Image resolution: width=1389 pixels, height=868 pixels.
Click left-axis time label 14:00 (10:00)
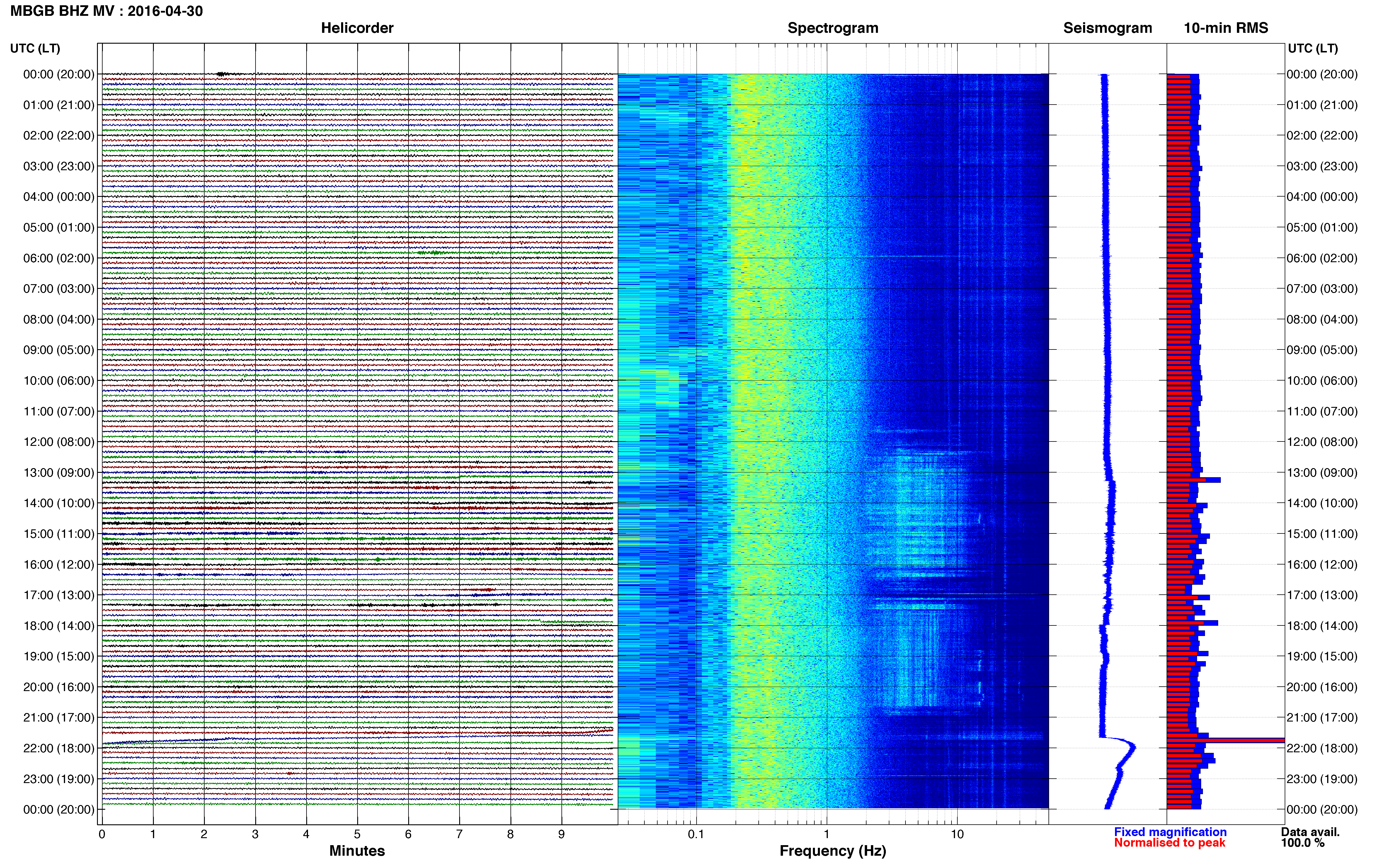(x=59, y=504)
